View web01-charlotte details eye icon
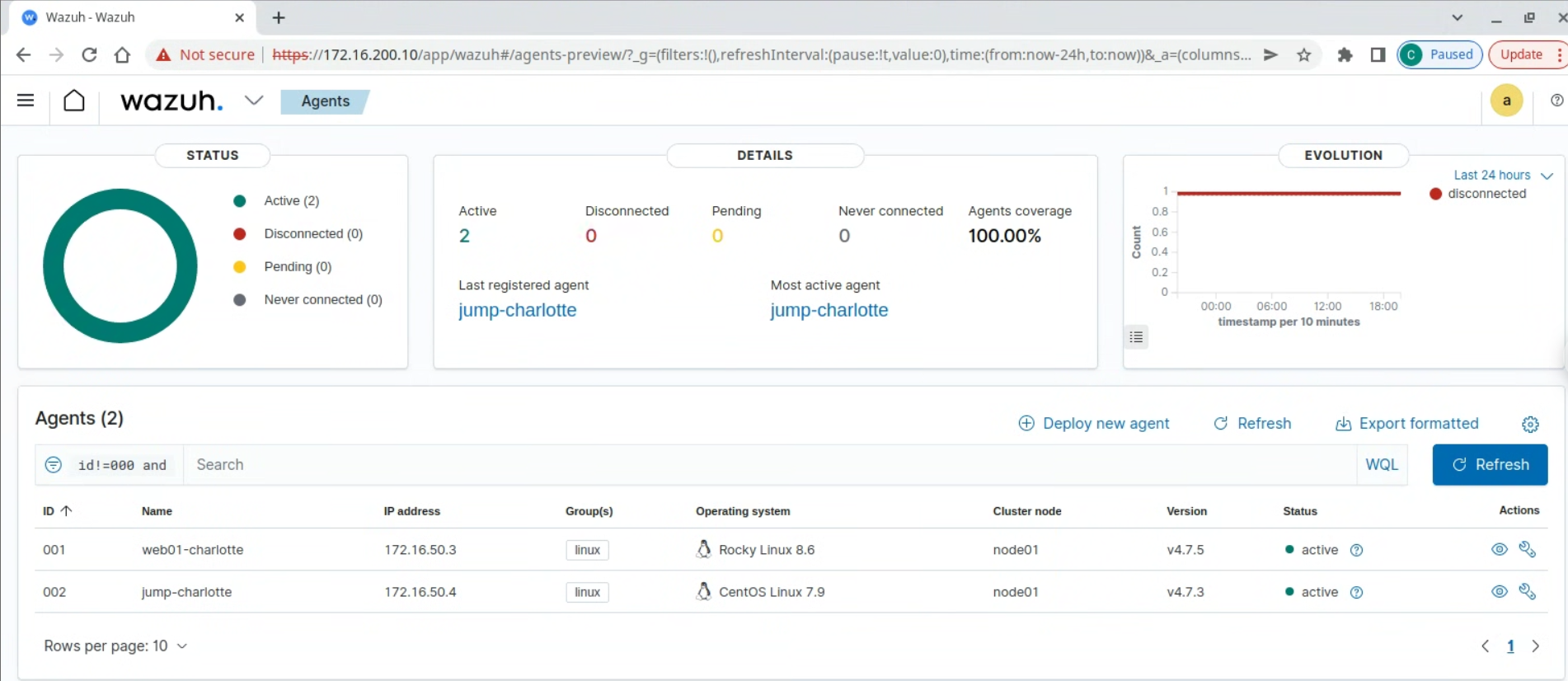Viewport: 1568px width, 681px height. click(1499, 549)
